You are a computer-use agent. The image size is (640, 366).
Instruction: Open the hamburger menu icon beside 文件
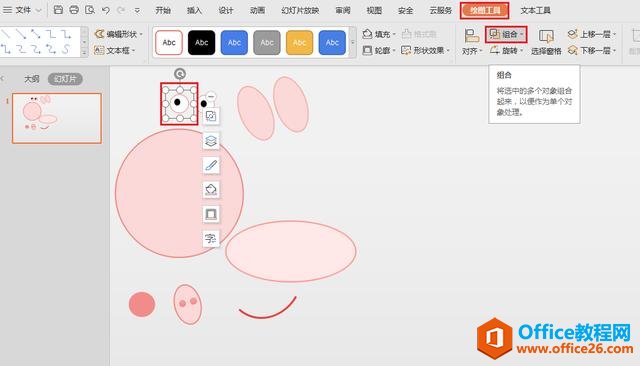tap(7, 10)
